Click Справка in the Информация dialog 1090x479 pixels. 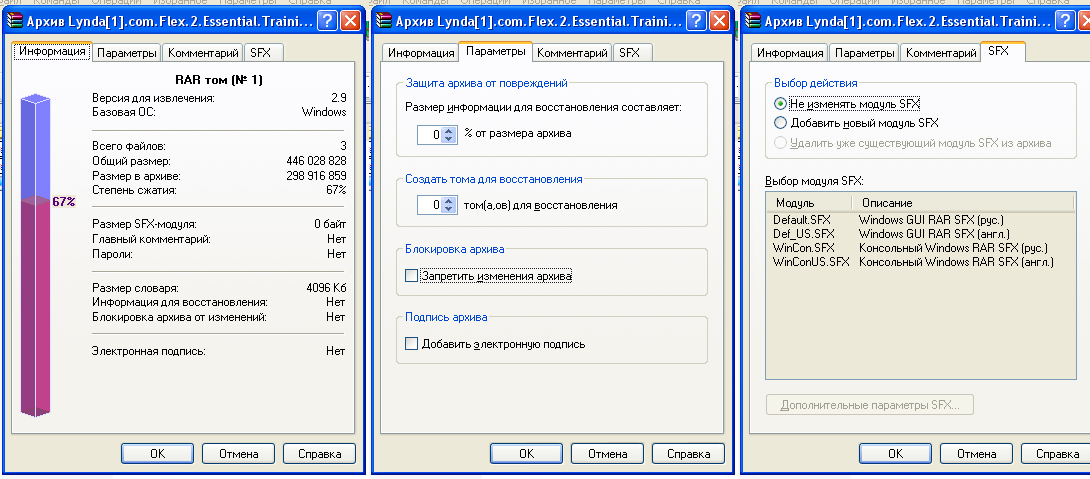[x=320, y=454]
